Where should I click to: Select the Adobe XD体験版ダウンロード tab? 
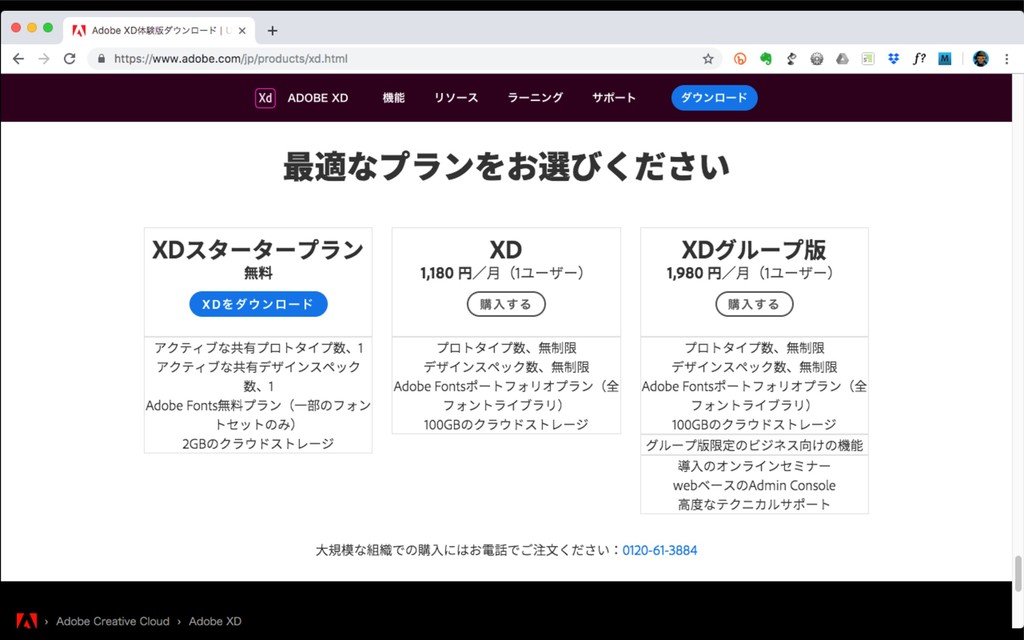pyautogui.click(x=159, y=31)
